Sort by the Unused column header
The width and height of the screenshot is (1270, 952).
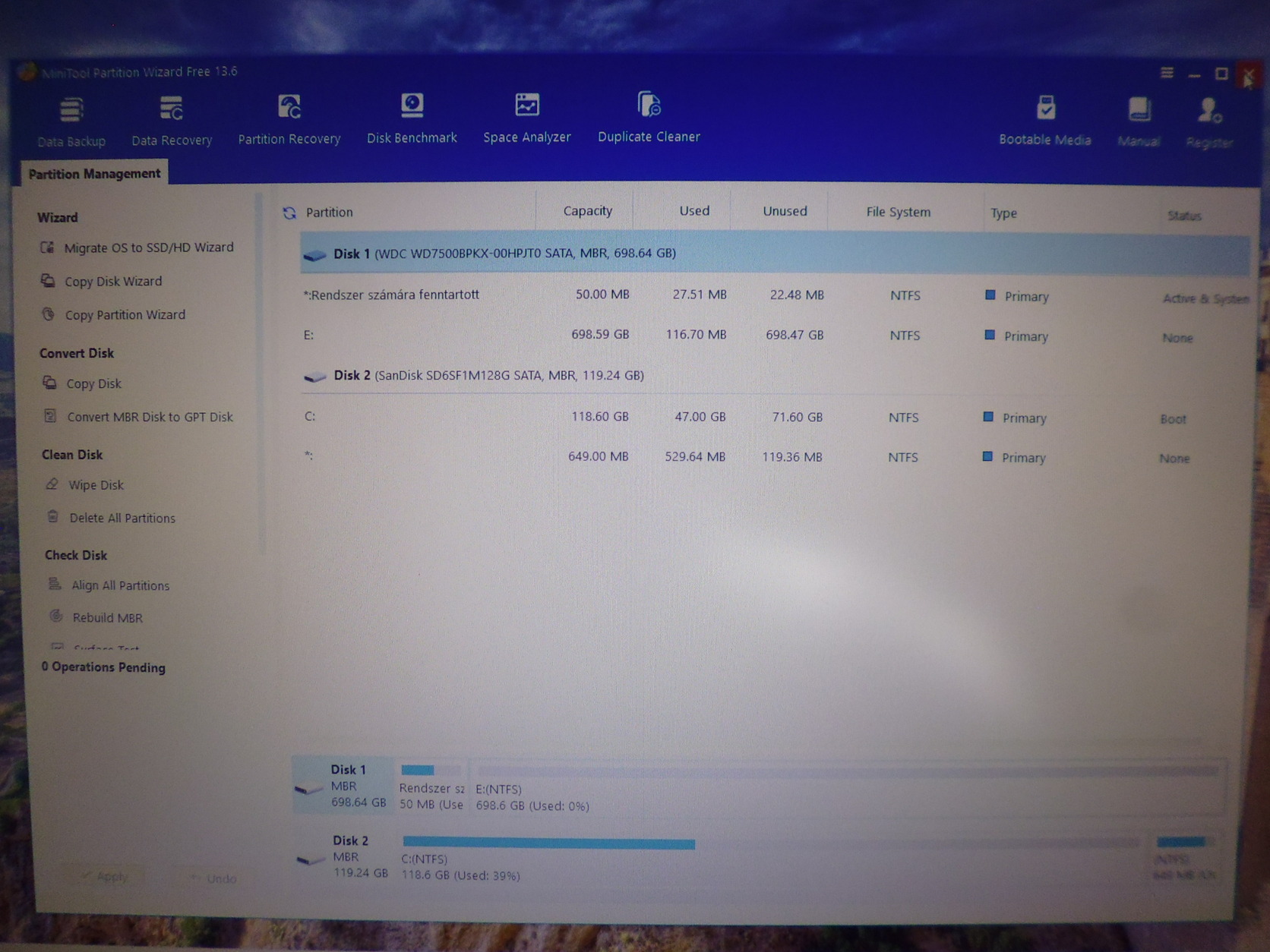(785, 211)
